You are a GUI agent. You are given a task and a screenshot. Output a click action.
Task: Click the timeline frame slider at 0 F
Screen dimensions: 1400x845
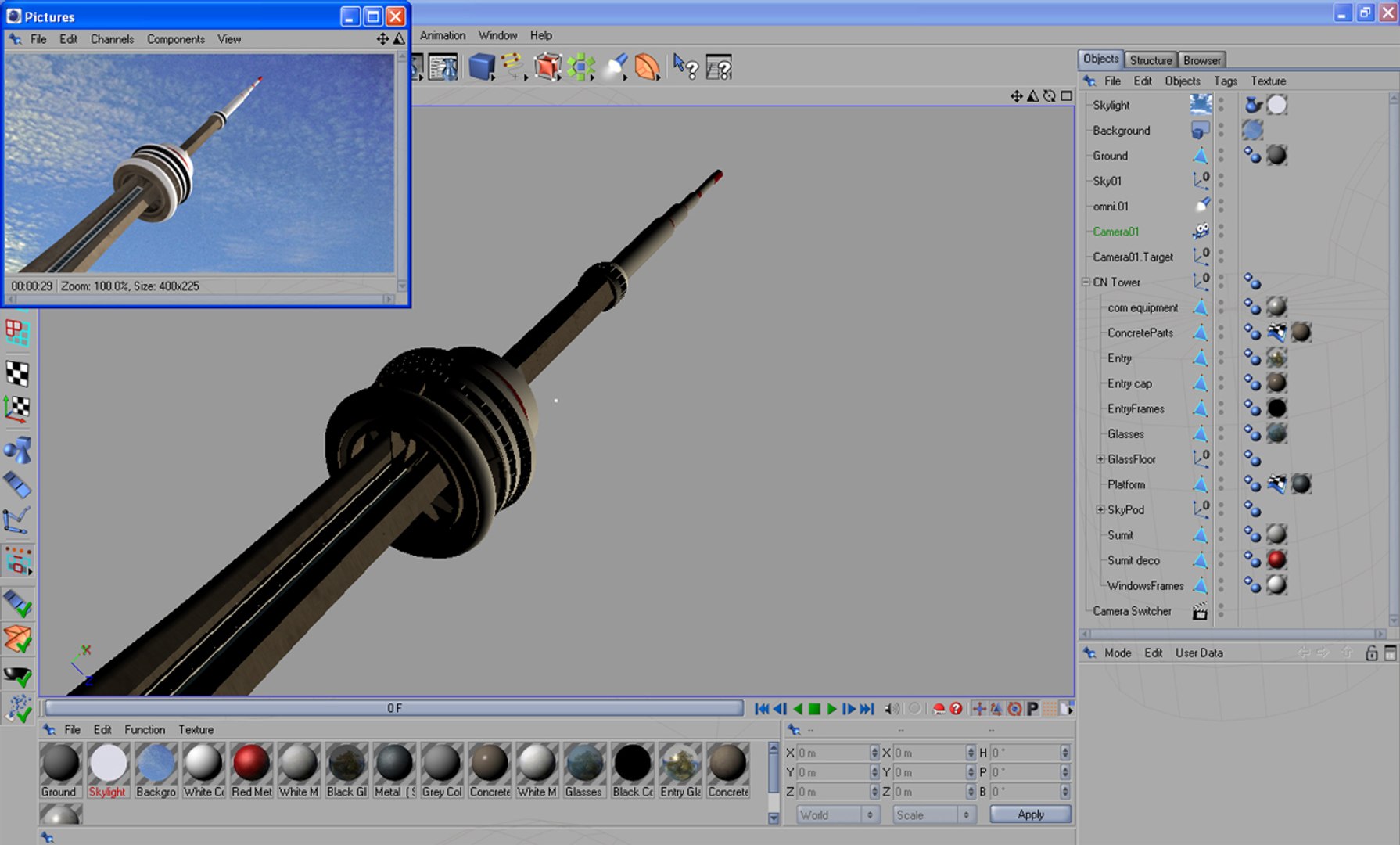[394, 708]
